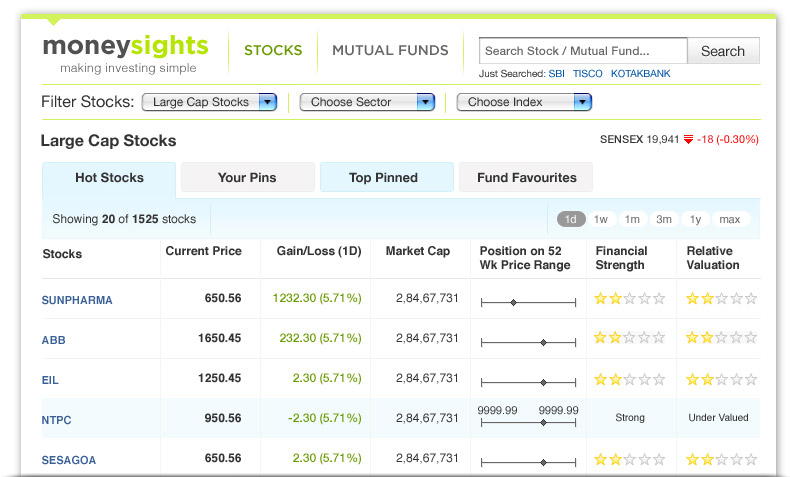Click the Current Price column header

click(x=204, y=251)
